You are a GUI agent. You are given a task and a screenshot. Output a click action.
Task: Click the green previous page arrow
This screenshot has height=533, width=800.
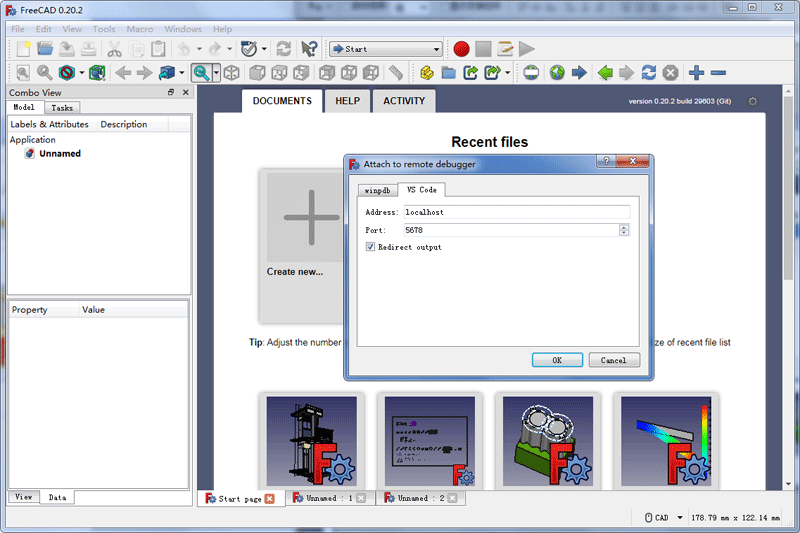pos(605,73)
